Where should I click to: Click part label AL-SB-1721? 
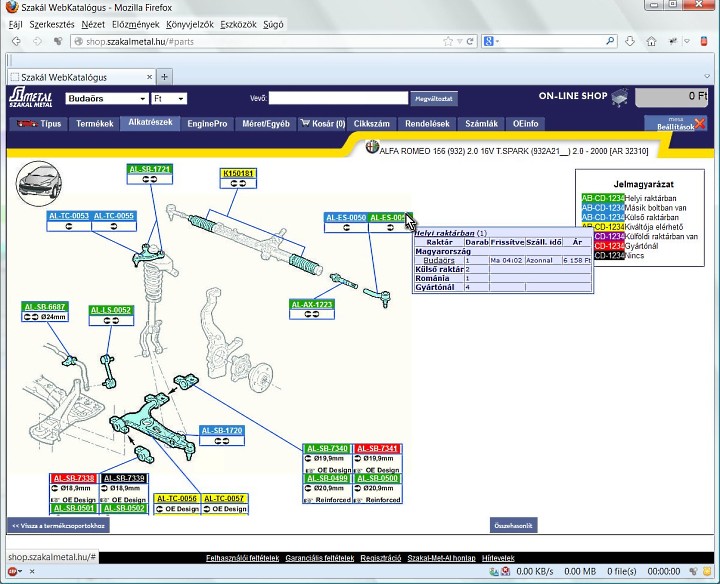(150, 169)
